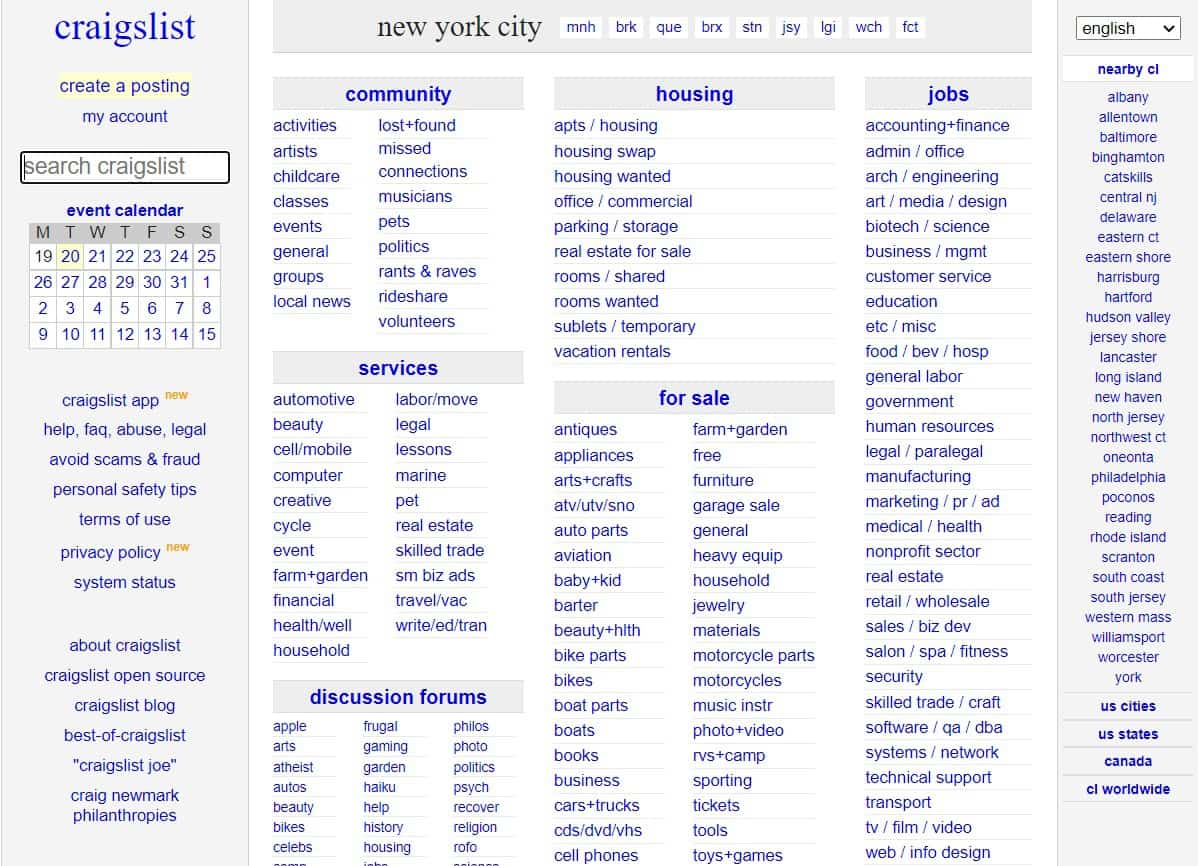Go to nearby york site
Screen dimensions: 1198x866
(x=1128, y=677)
